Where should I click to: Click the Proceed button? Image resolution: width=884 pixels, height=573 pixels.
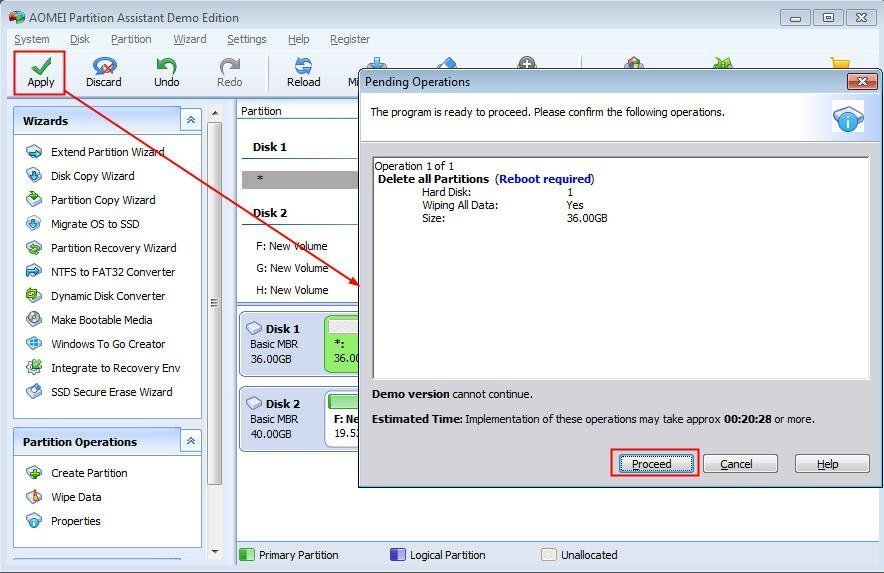(x=656, y=464)
